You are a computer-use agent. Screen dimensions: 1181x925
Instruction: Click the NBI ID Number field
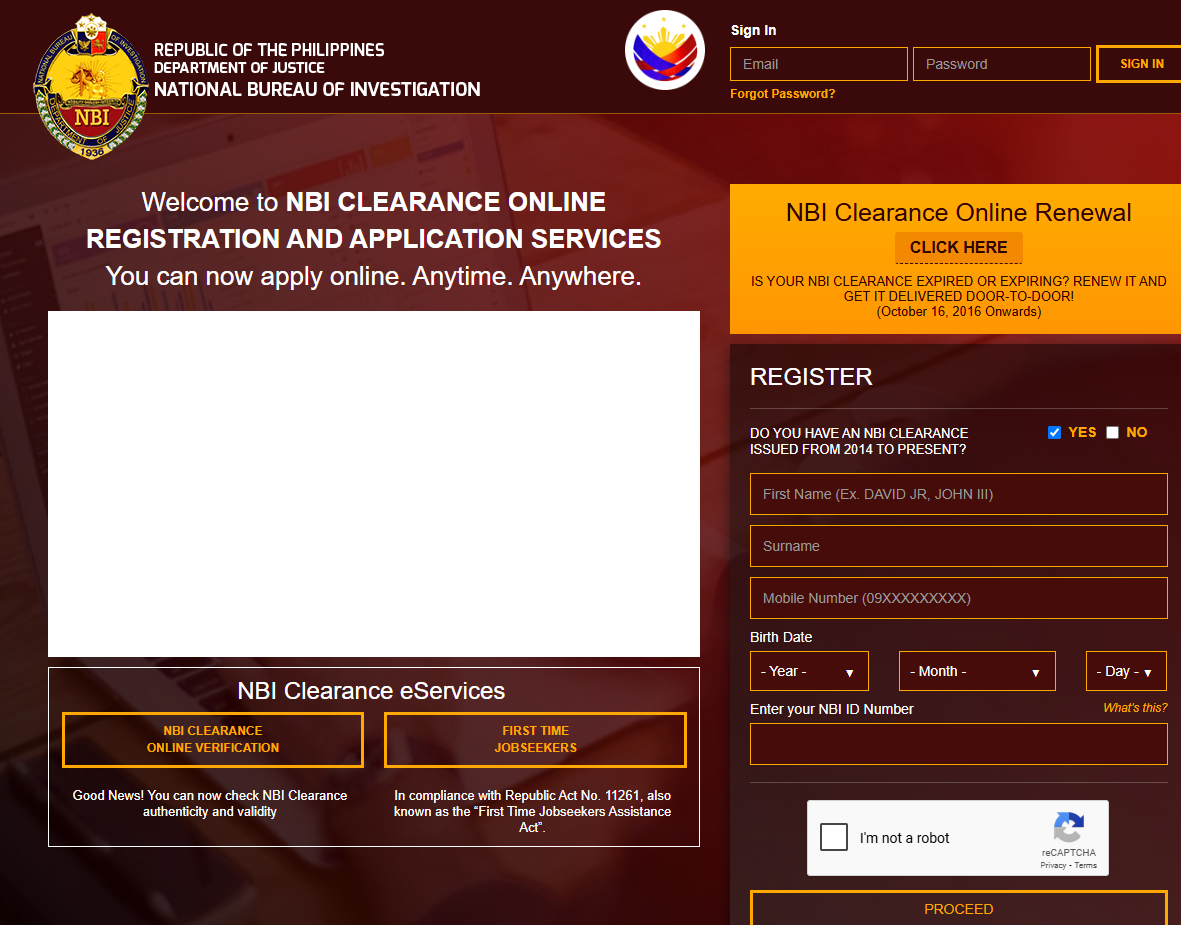coord(958,744)
